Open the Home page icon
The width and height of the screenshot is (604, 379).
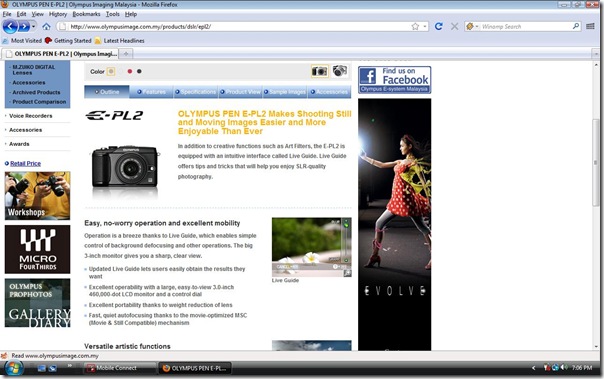[47, 27]
